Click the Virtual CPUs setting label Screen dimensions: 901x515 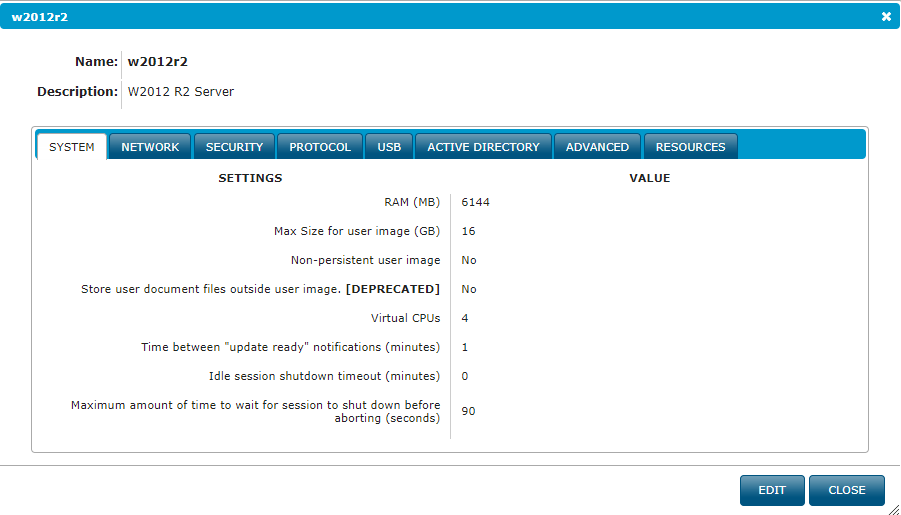406,318
